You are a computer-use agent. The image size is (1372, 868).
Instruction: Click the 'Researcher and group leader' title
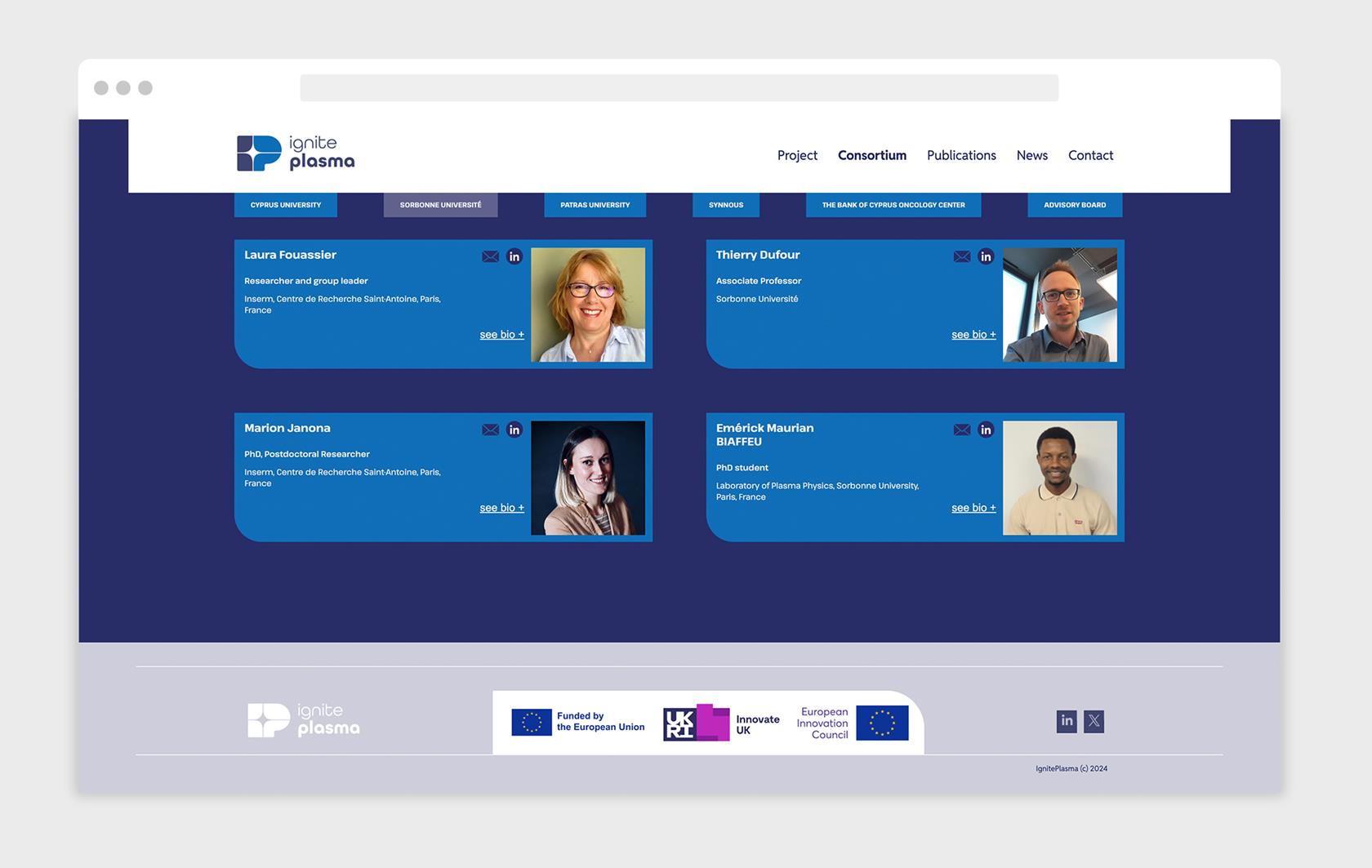(x=306, y=281)
